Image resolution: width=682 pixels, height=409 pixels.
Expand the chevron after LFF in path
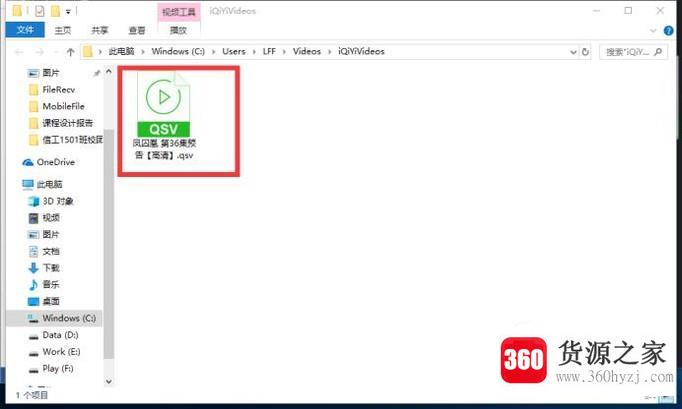[x=284, y=52]
